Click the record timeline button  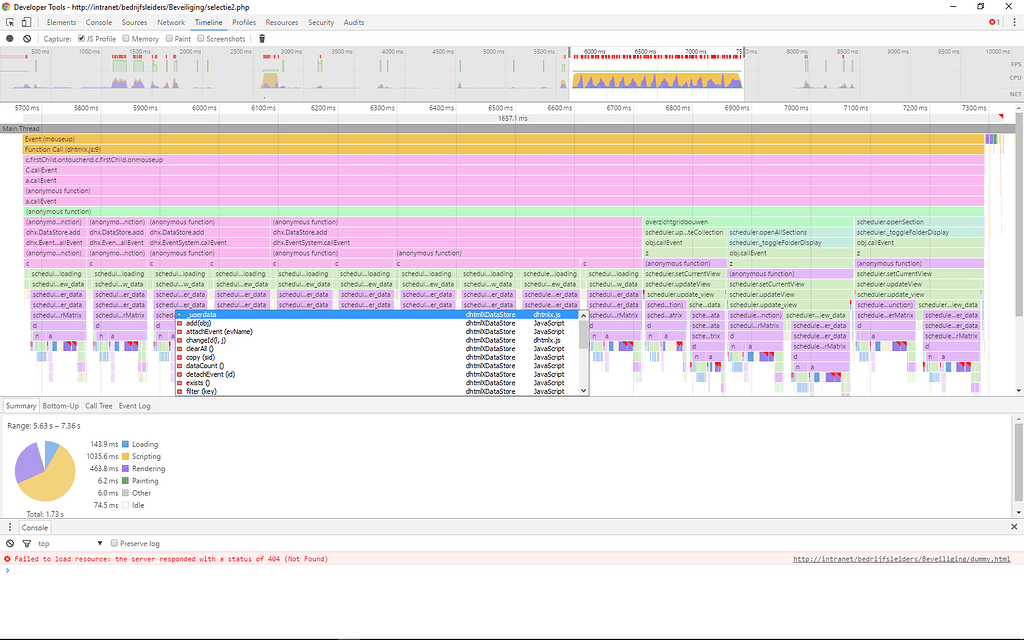(x=10, y=39)
